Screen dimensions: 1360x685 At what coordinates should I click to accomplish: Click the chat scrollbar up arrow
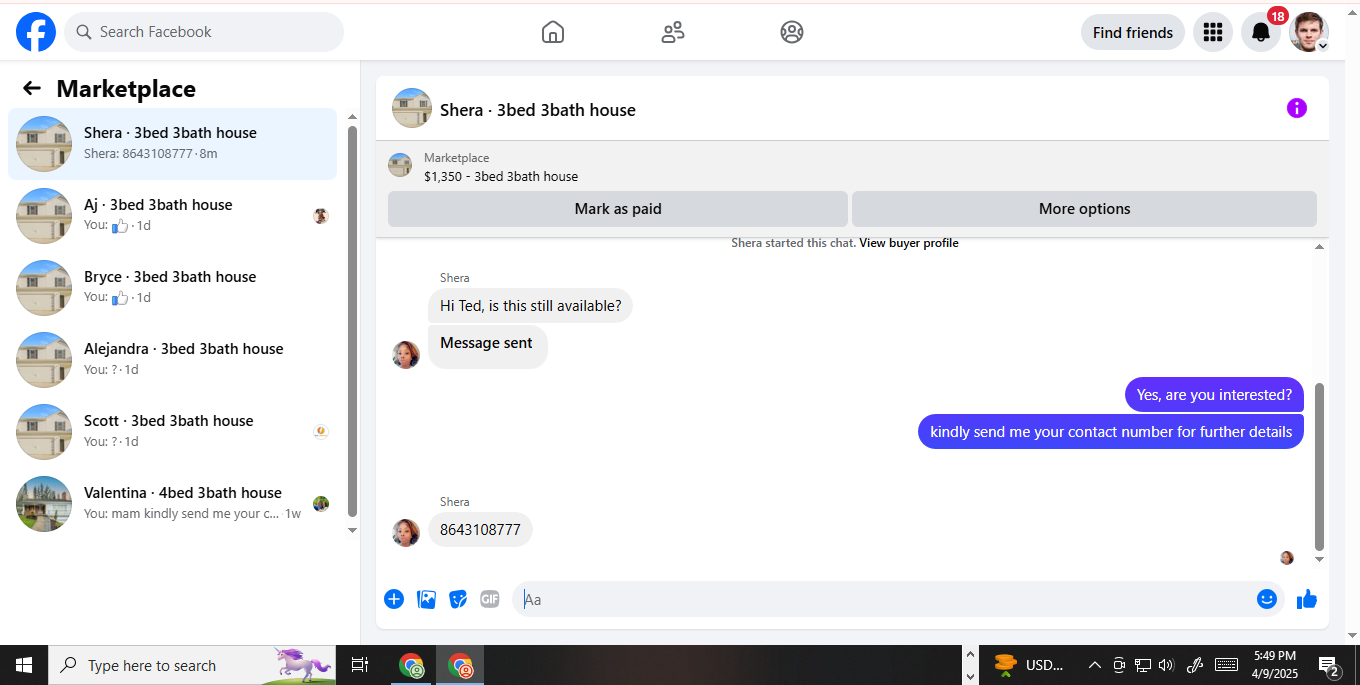(x=1319, y=246)
